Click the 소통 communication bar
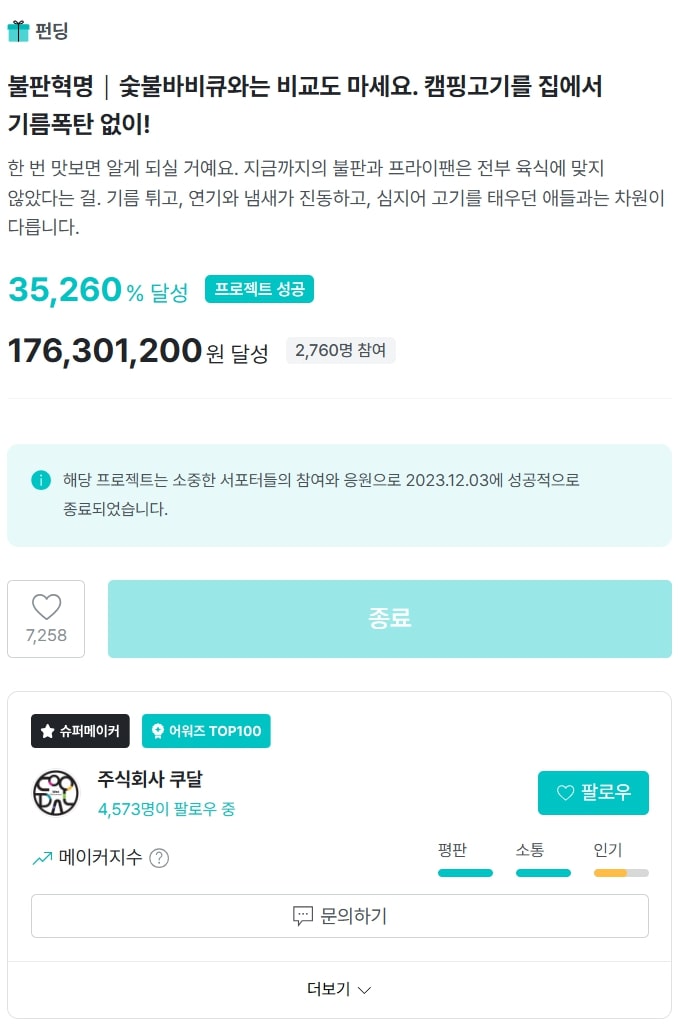682x1028 pixels. tap(543, 872)
